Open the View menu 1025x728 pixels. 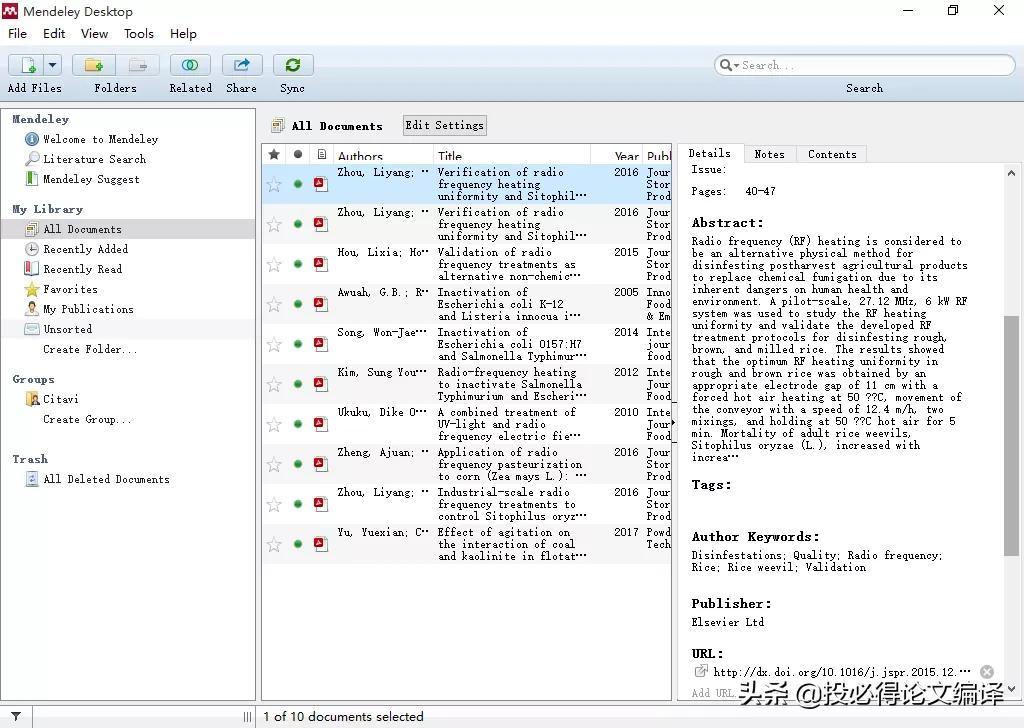[94, 33]
